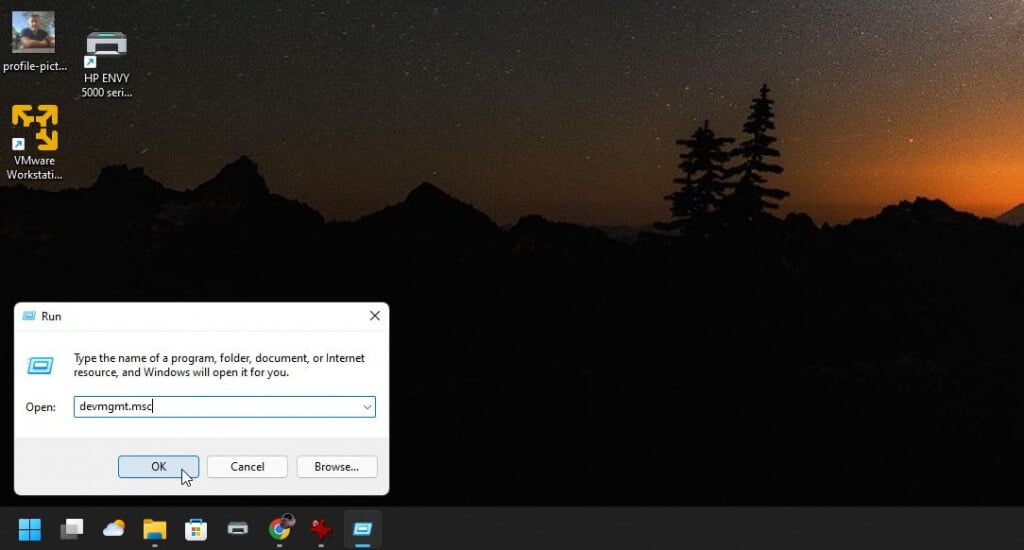This screenshot has height=550, width=1024.
Task: Click the Browse... button
Action: tap(336, 466)
